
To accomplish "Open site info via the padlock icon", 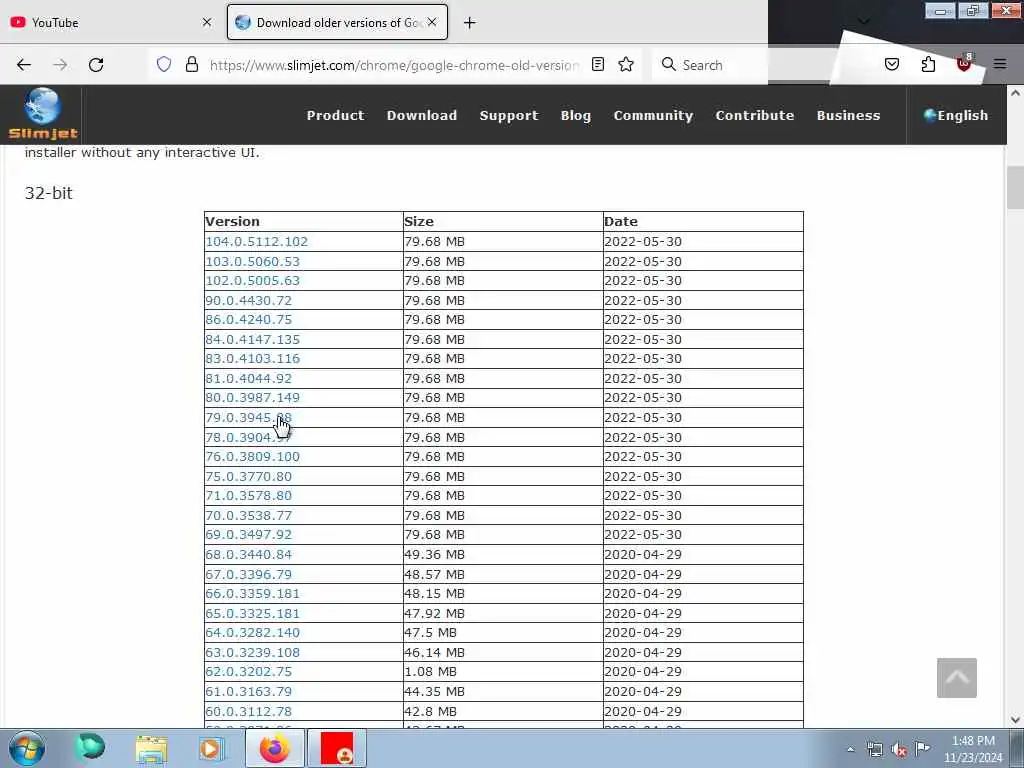I will click(x=191, y=64).
